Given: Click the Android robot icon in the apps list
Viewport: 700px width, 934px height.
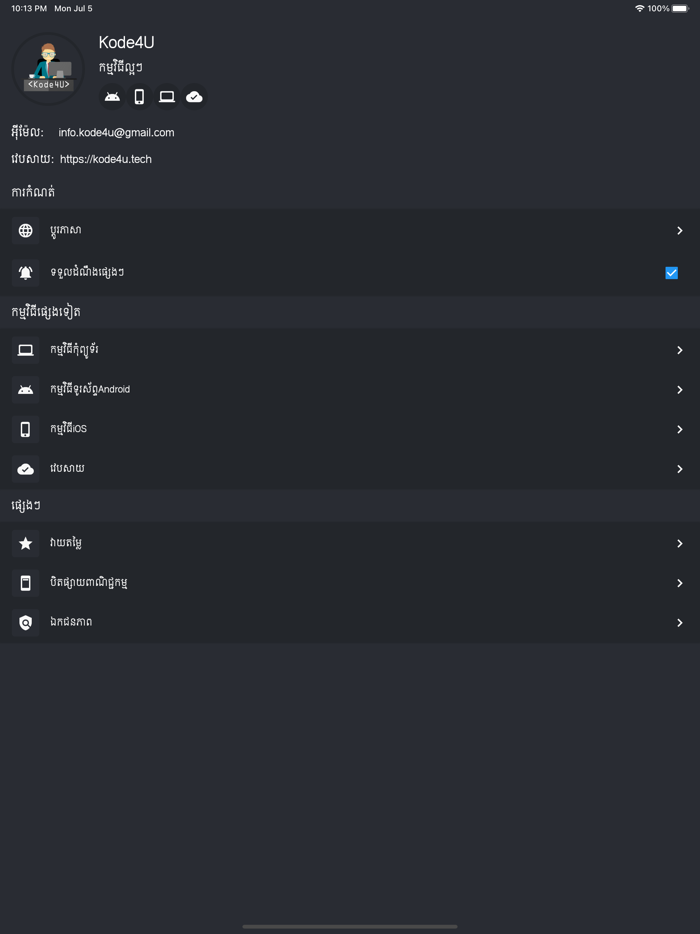Looking at the screenshot, I should [x=26, y=390].
